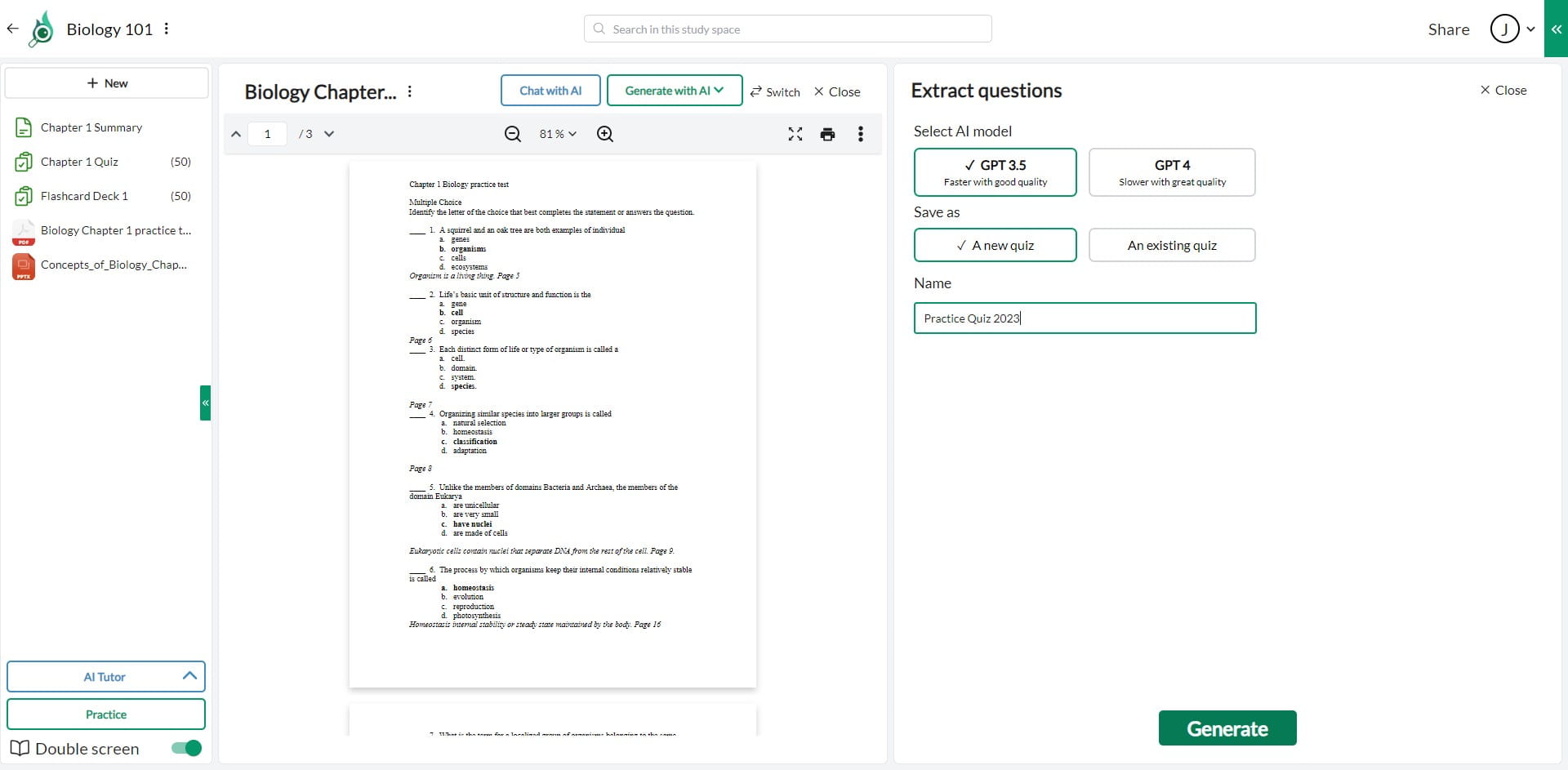Viewport: 1568px width, 770px height.
Task: Click the PPTX file icon
Action: click(24, 266)
